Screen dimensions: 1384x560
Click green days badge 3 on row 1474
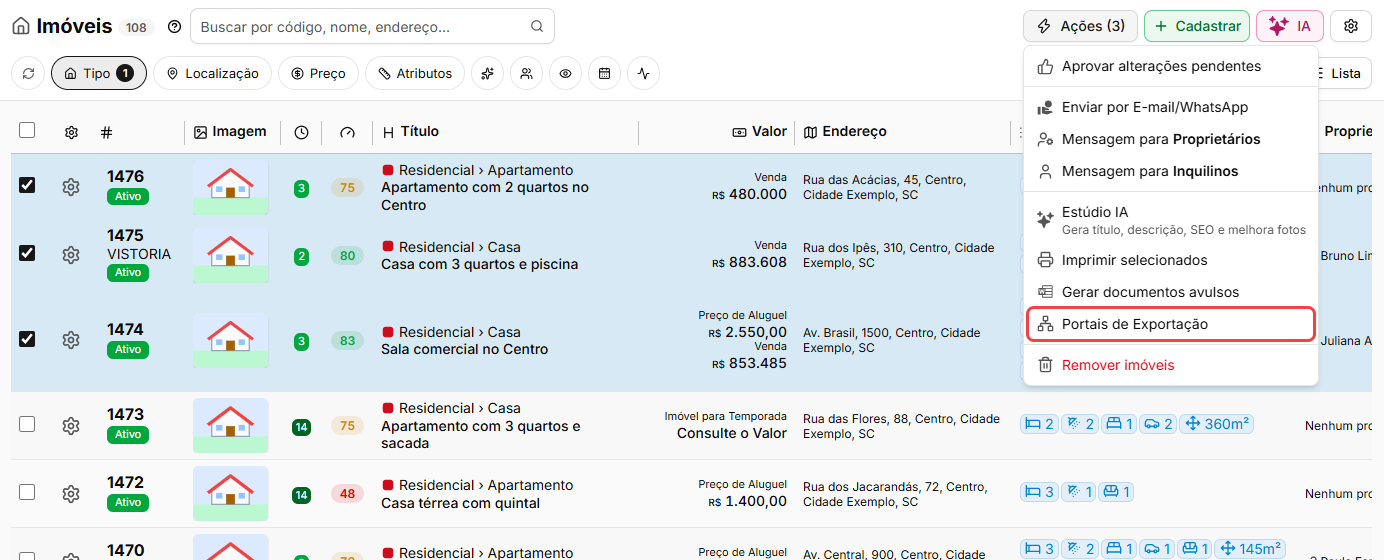pyautogui.click(x=301, y=341)
